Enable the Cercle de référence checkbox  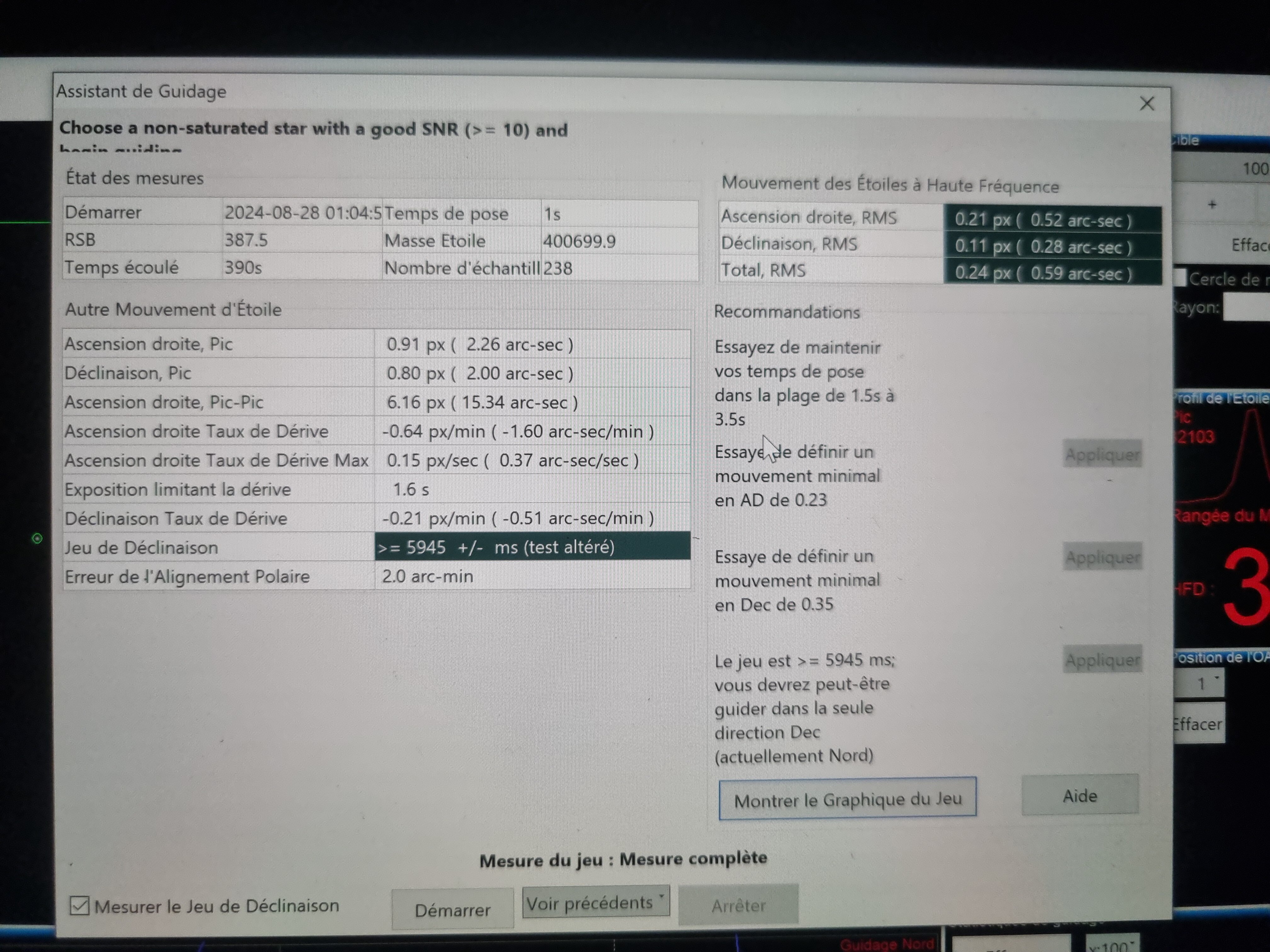(x=1180, y=278)
